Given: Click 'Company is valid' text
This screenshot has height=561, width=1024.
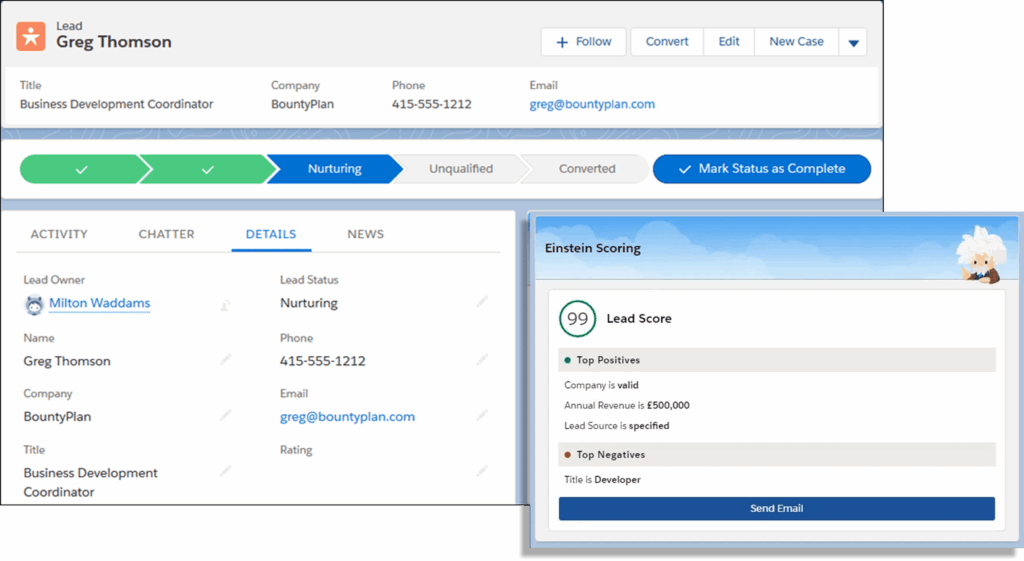Looking at the screenshot, I should (601, 385).
